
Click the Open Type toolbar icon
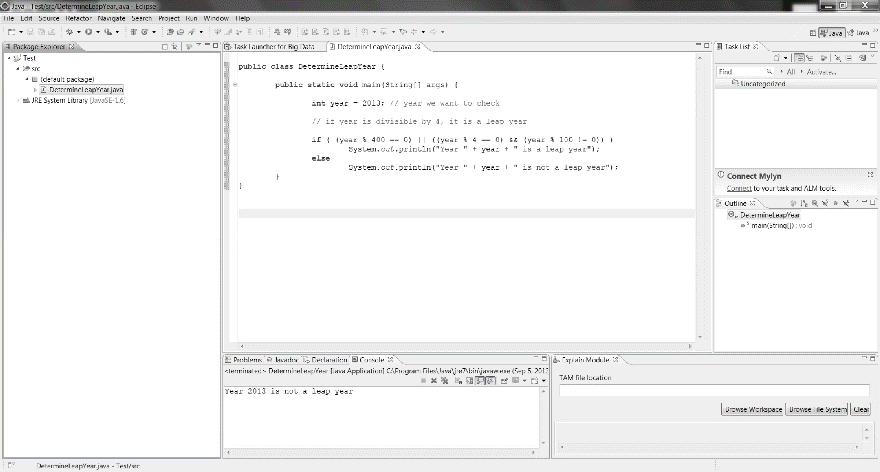click(170, 32)
